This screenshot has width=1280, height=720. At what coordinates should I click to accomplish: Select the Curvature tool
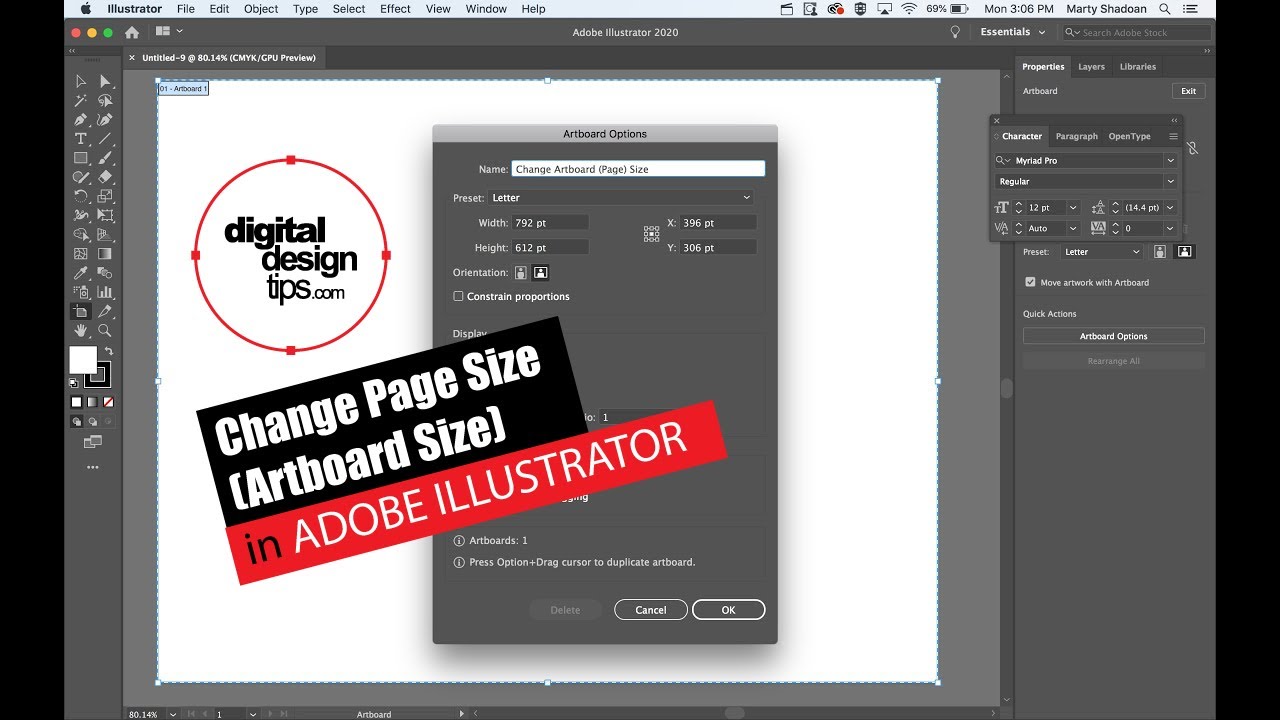tap(105, 119)
